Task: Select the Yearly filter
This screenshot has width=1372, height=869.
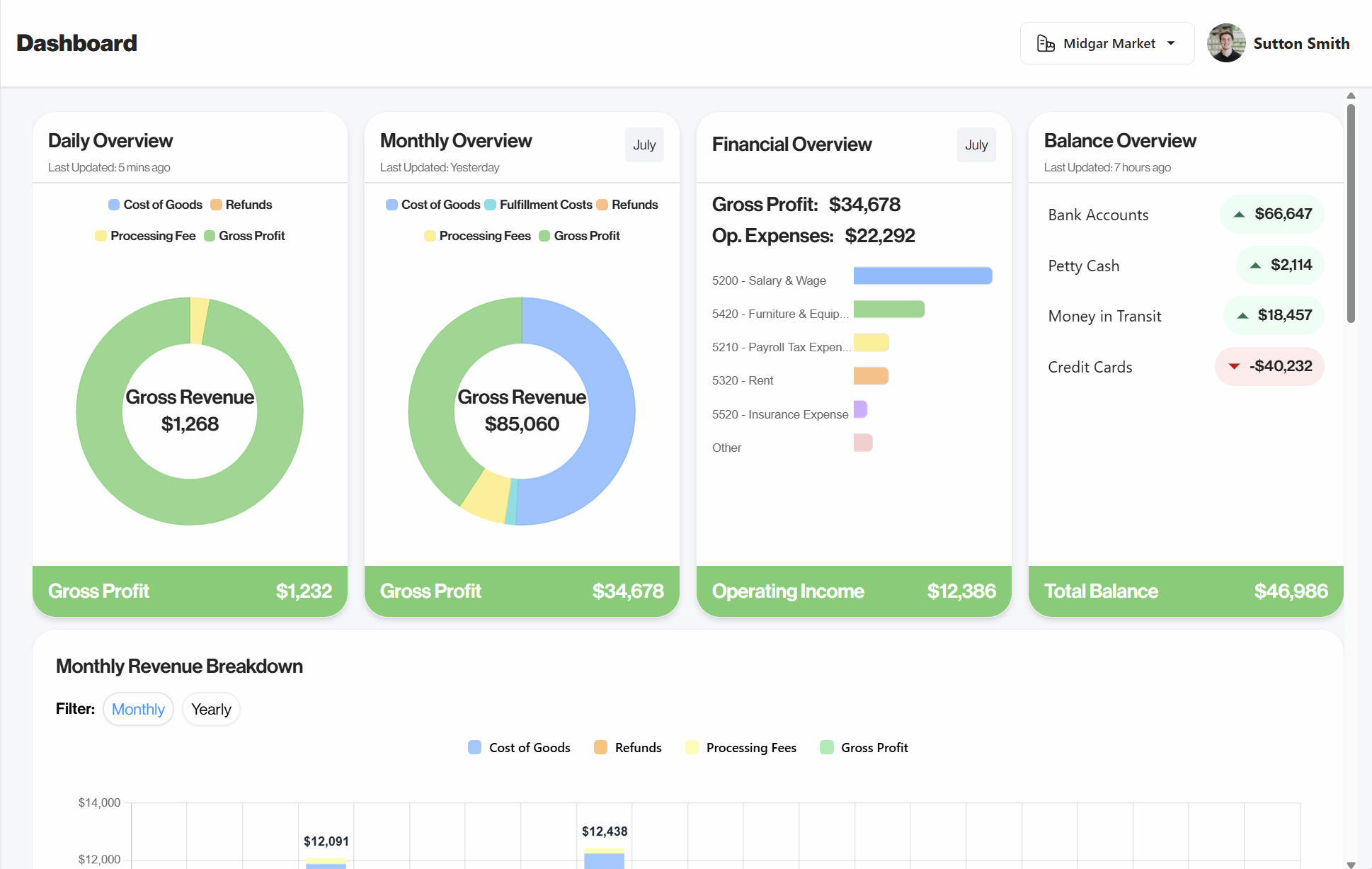Action: [211, 709]
